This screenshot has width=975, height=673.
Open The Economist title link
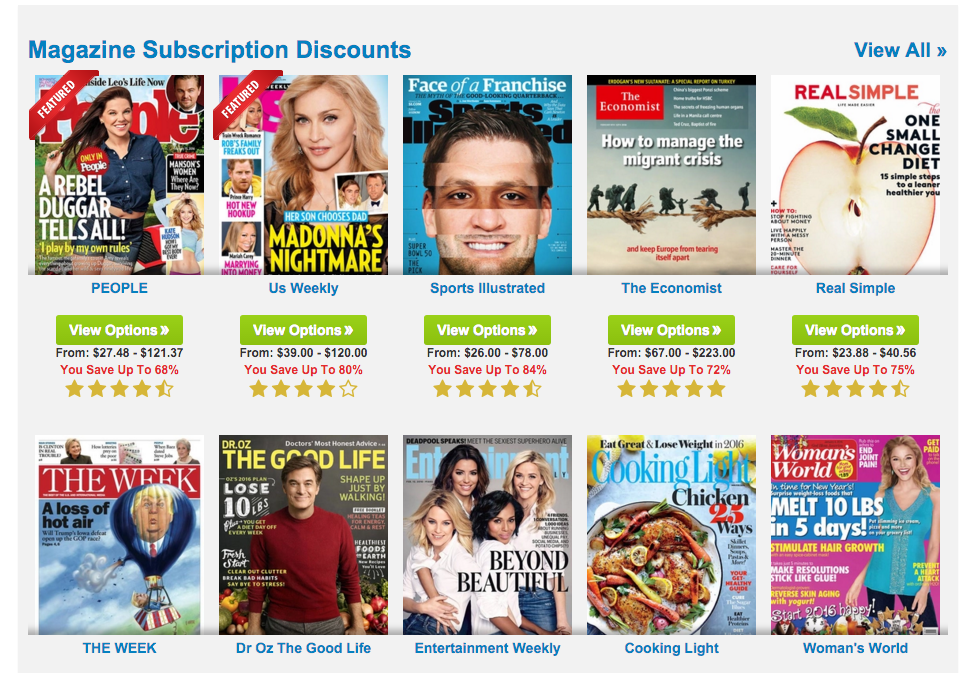tap(672, 288)
